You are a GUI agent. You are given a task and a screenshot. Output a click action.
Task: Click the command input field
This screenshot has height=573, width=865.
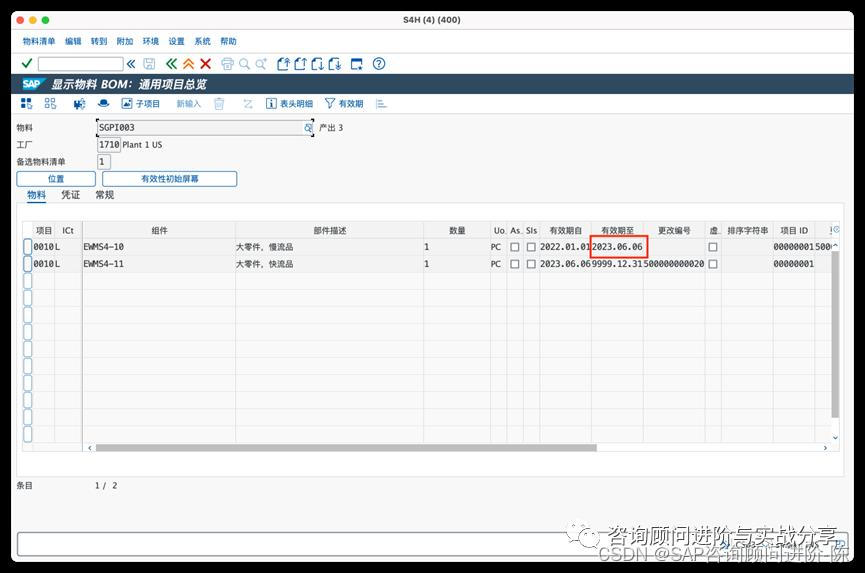81,64
